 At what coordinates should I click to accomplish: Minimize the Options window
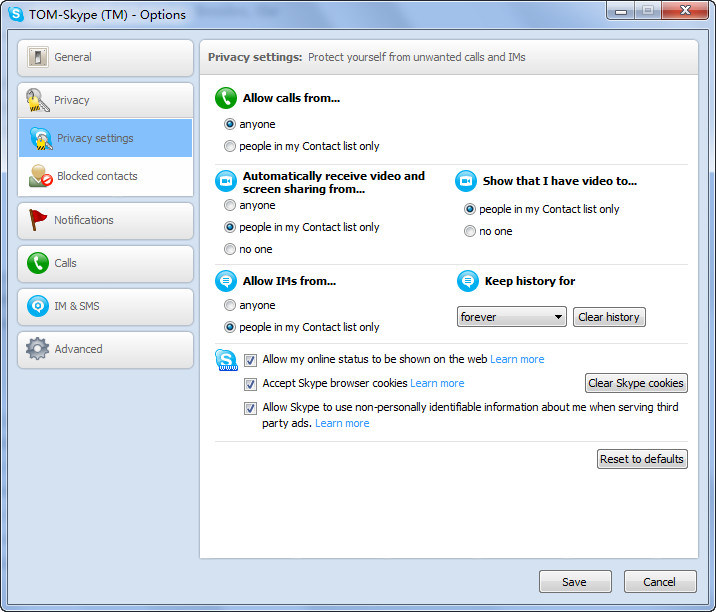621,10
